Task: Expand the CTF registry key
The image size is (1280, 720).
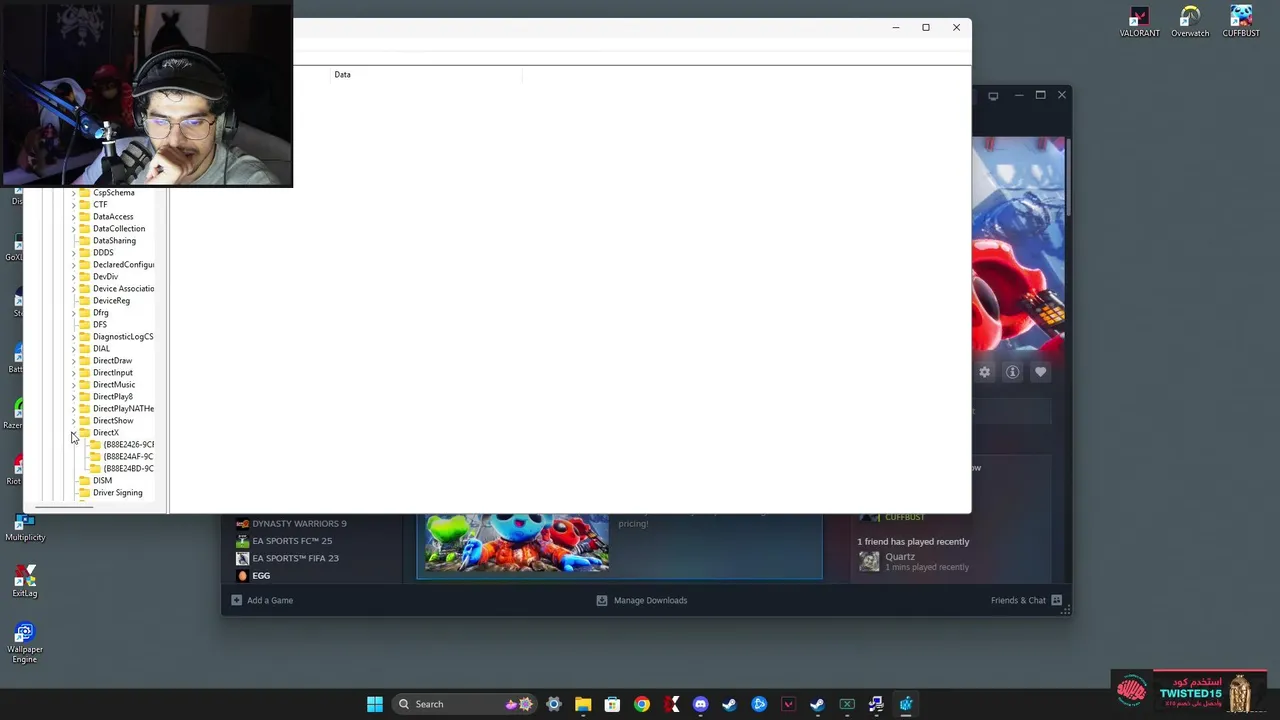Action: click(73, 205)
